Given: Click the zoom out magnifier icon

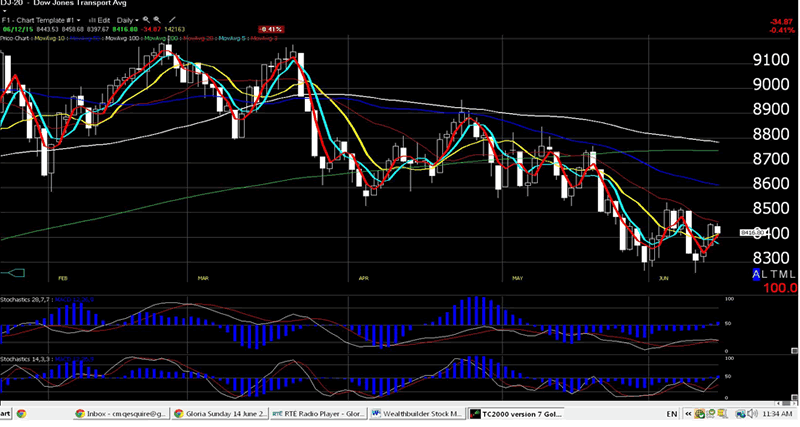Looking at the screenshot, I should [x=158, y=19].
